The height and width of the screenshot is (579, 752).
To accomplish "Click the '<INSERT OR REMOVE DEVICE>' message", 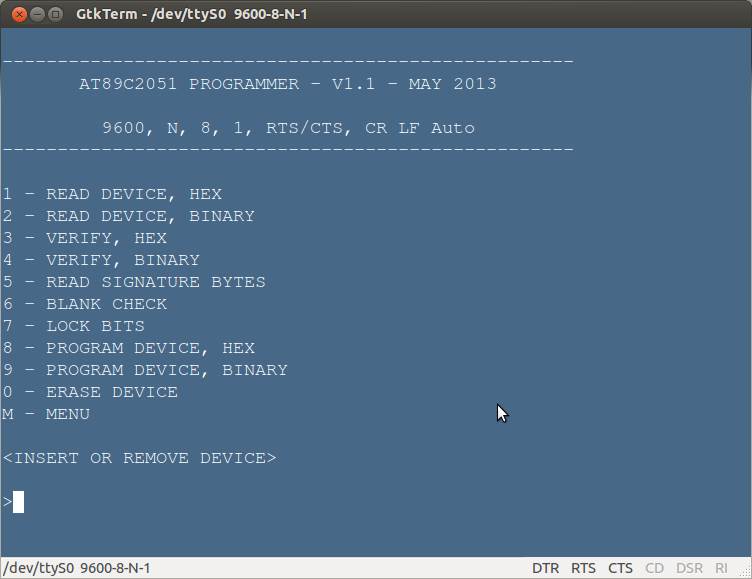I will 140,458.
